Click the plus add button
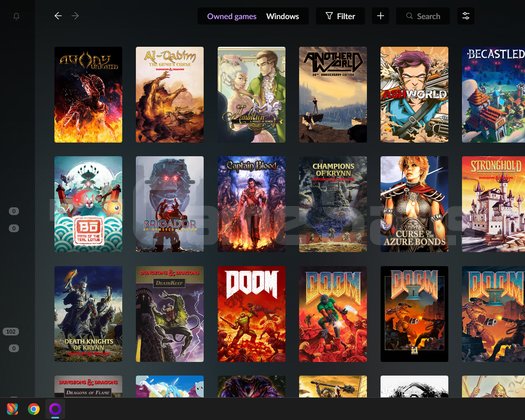Screen dimensions: 525x420 point(380,16)
